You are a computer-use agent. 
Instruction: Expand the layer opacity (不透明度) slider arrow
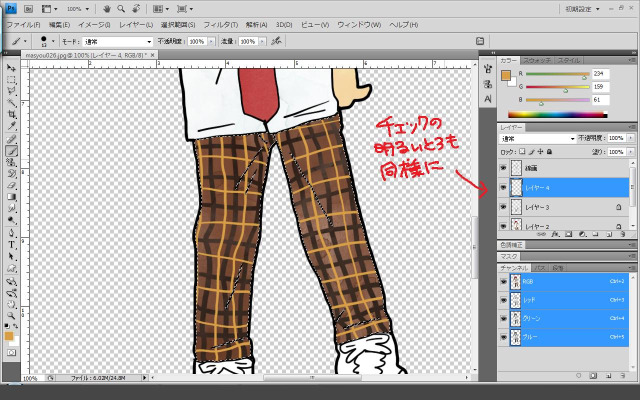tap(630, 138)
